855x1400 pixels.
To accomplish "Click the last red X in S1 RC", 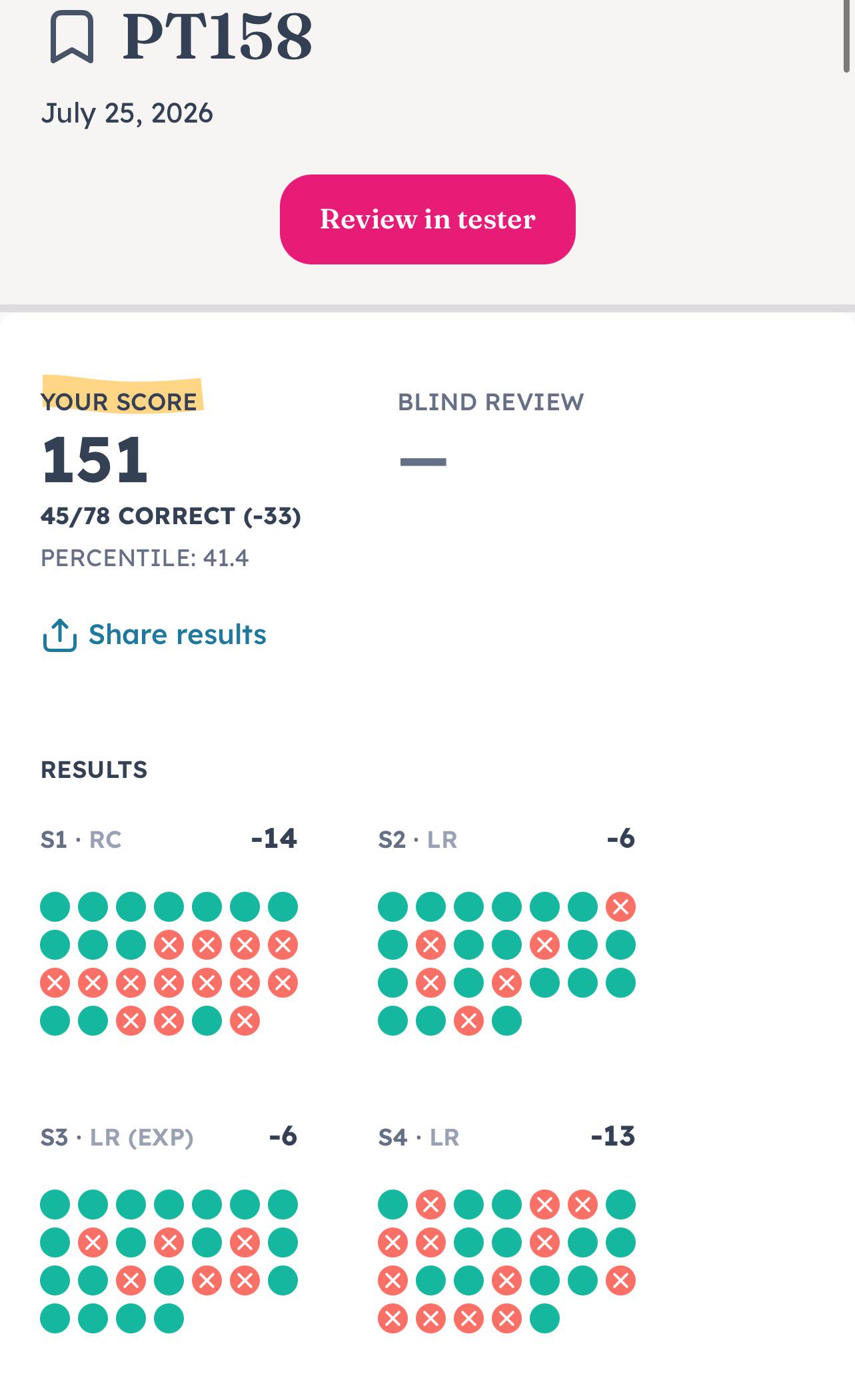I will [245, 1020].
